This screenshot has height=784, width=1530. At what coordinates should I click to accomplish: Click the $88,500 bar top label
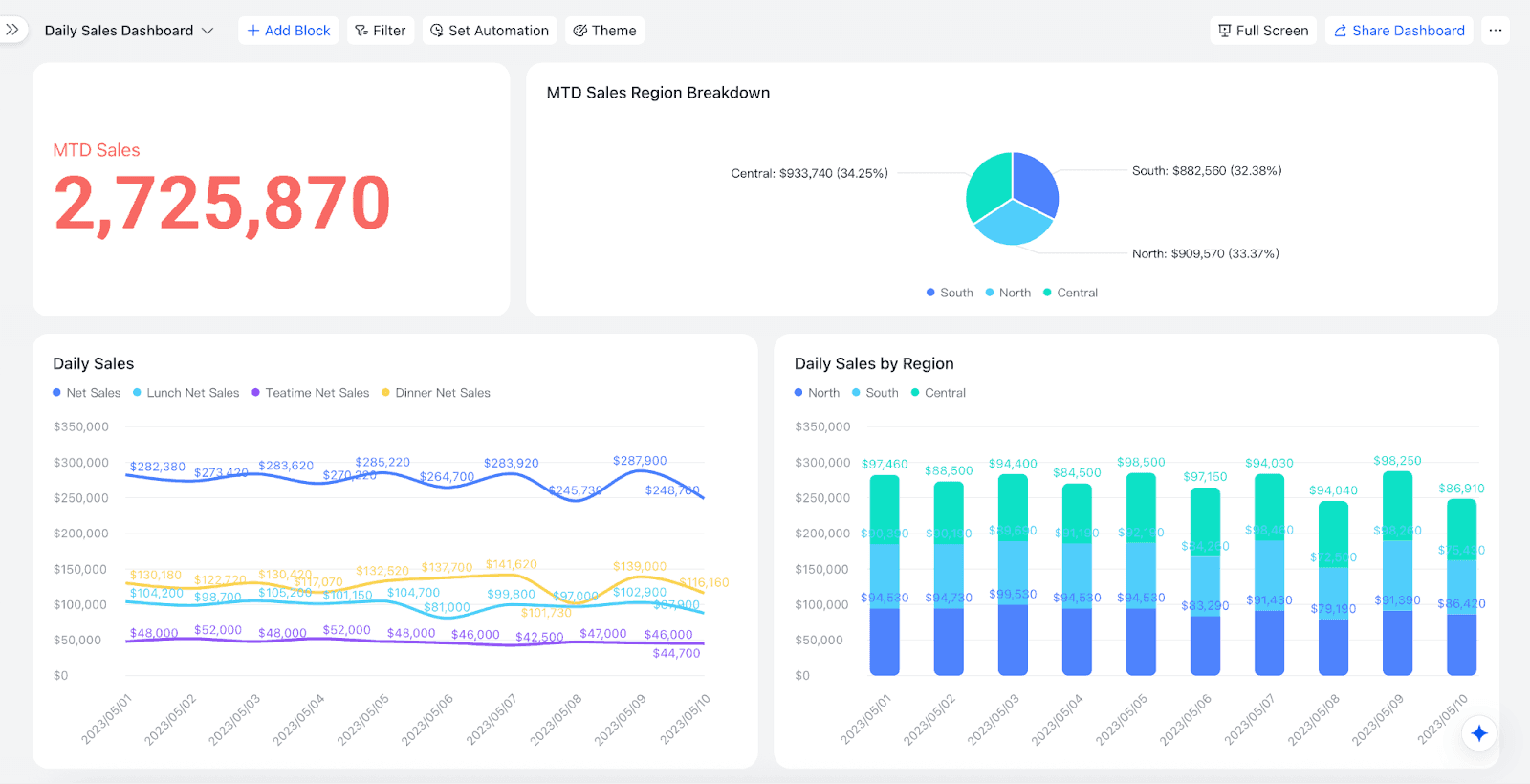pyautogui.click(x=949, y=470)
